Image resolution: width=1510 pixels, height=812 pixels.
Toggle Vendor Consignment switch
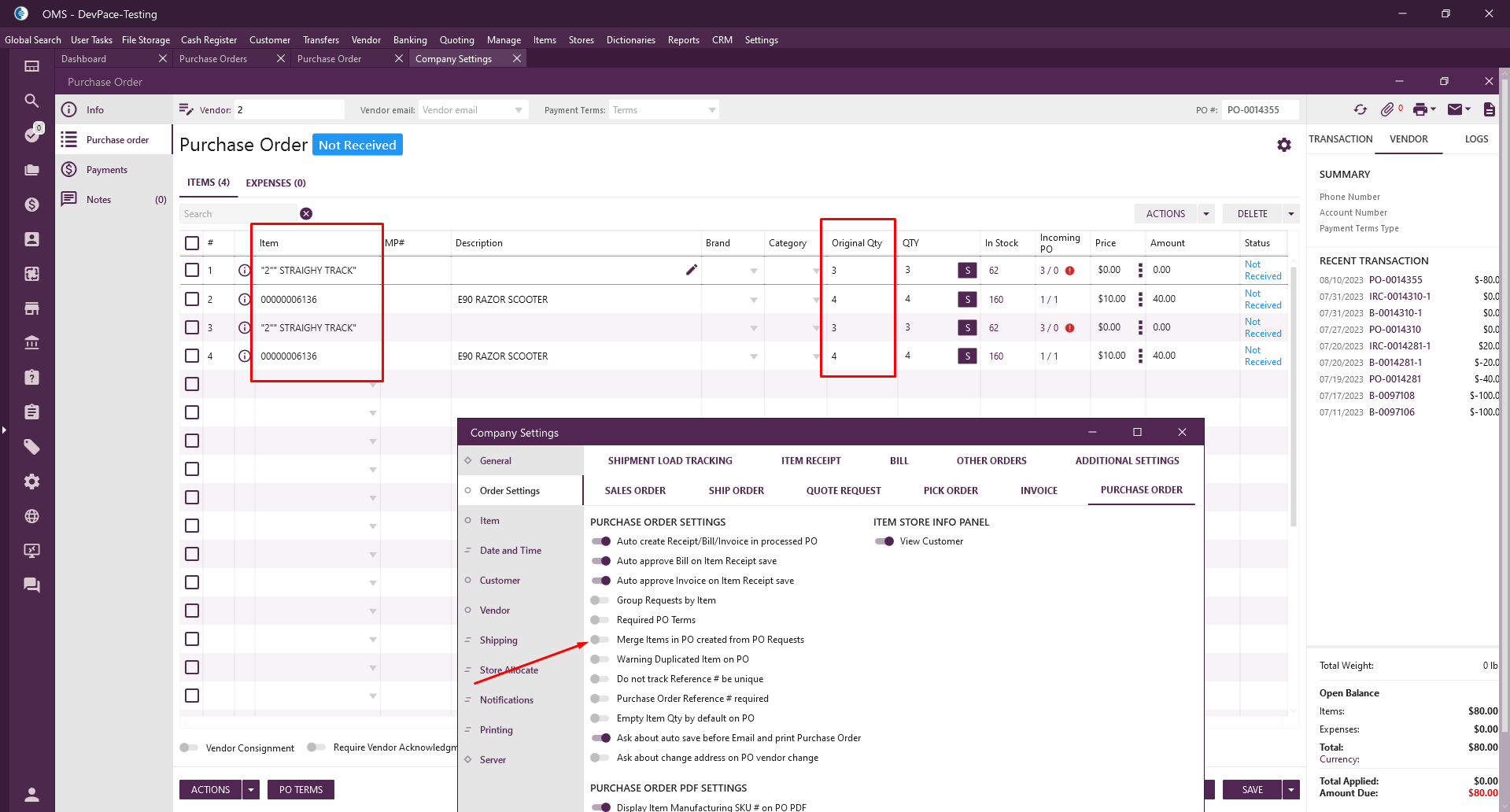(189, 747)
